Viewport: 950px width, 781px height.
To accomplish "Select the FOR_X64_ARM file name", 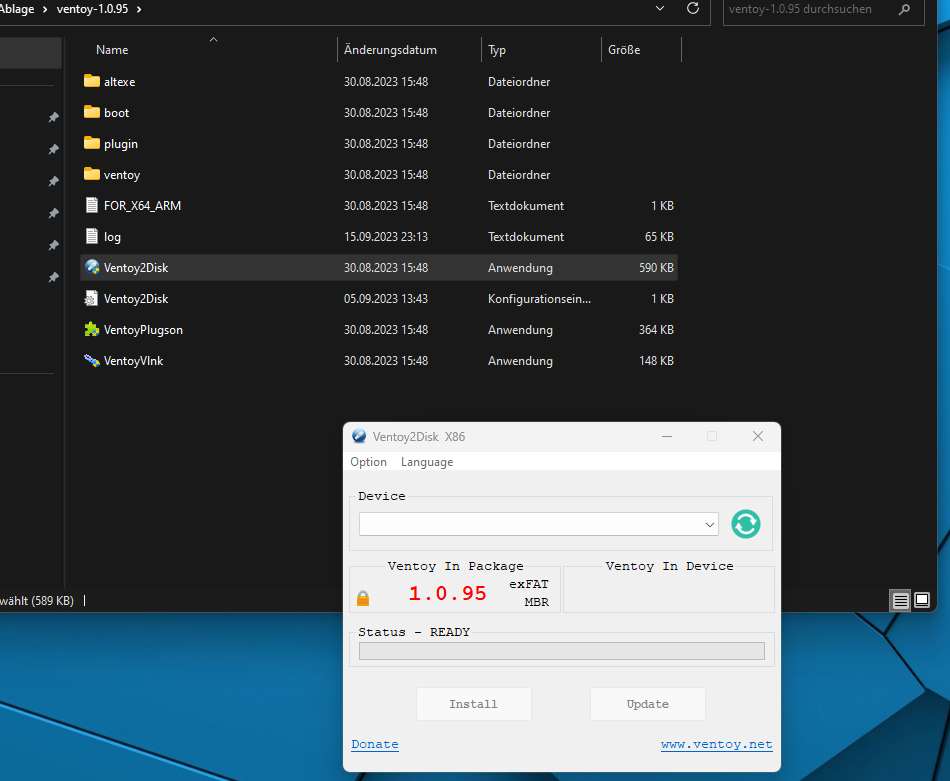I will pos(142,205).
